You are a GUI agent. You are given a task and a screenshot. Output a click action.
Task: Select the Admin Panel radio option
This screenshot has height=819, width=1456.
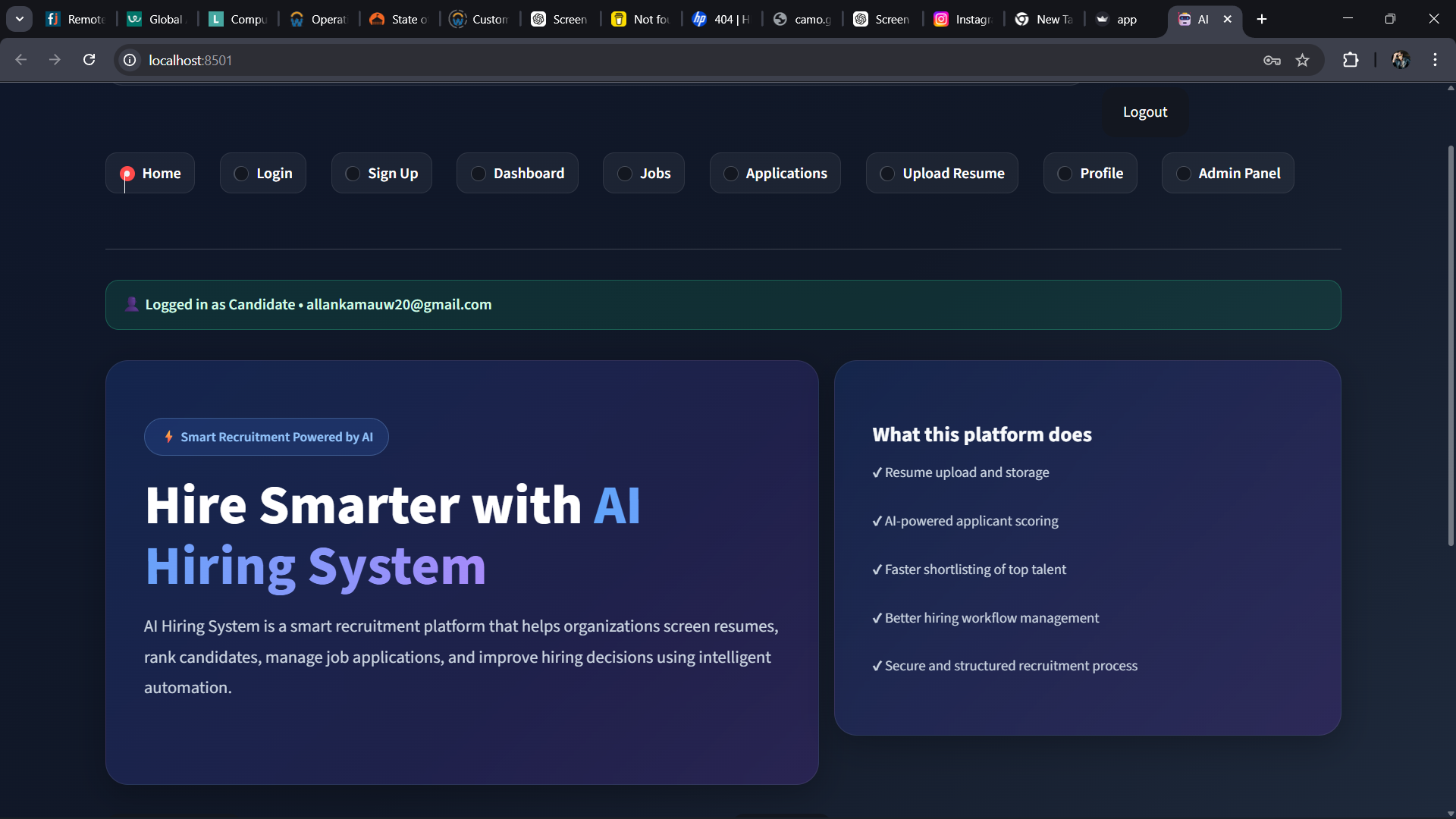tap(1228, 173)
